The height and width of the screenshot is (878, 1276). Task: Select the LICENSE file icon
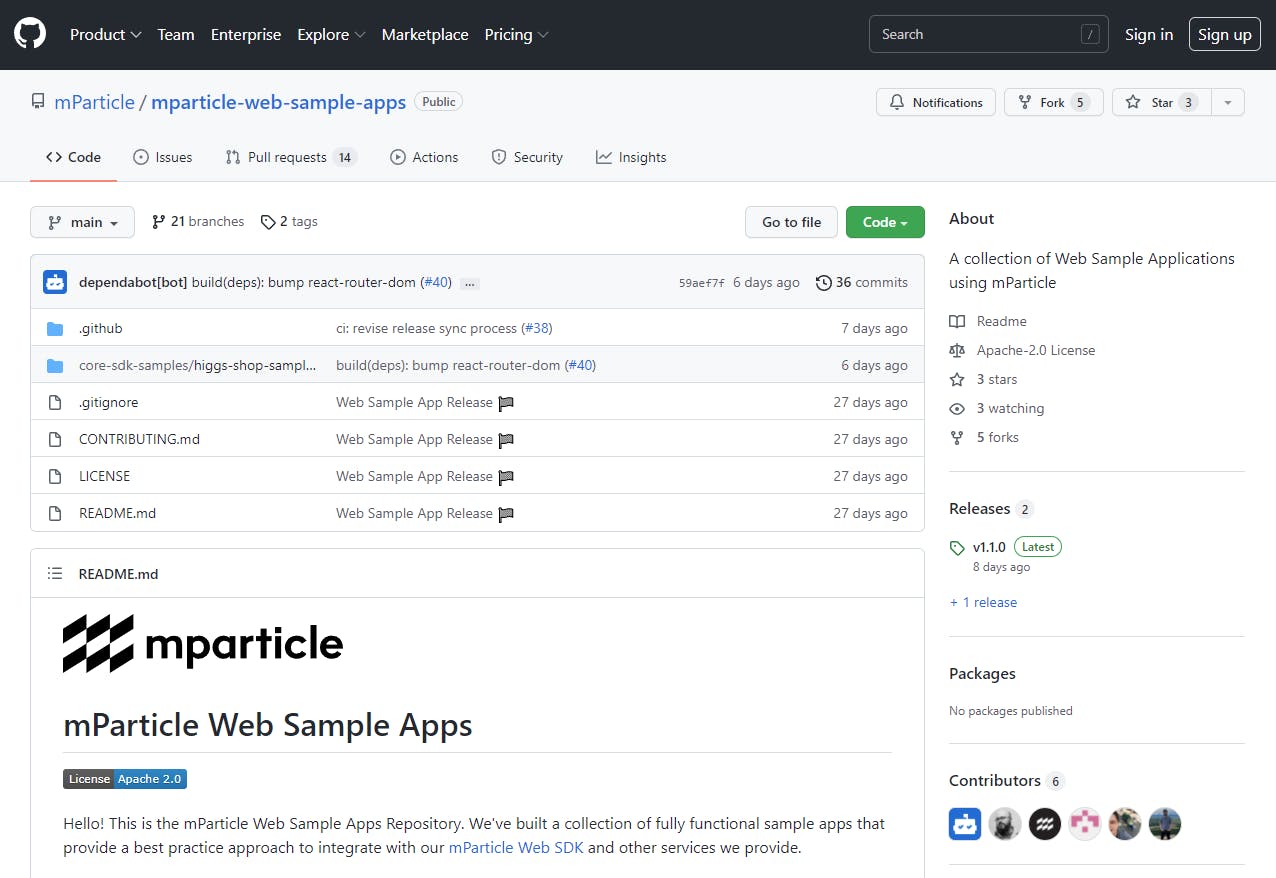coord(55,476)
